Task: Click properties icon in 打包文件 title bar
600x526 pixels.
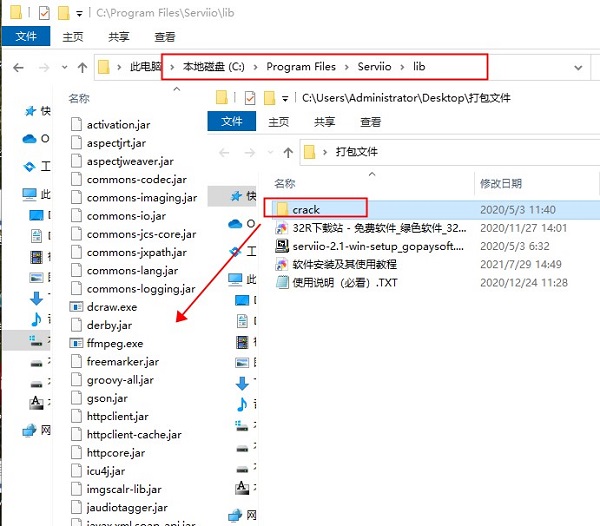Action: (249, 98)
